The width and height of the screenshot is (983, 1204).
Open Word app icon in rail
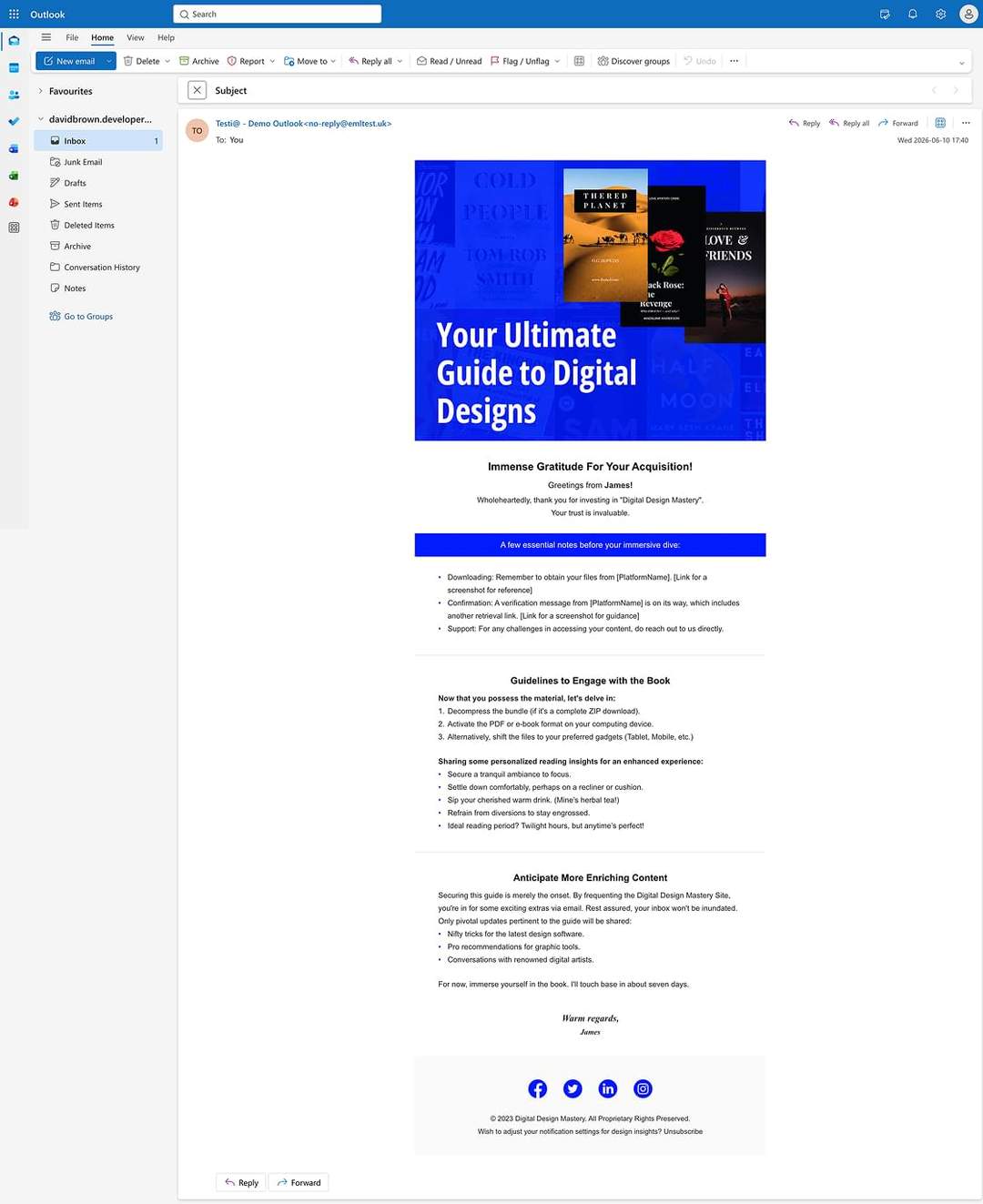(14, 148)
